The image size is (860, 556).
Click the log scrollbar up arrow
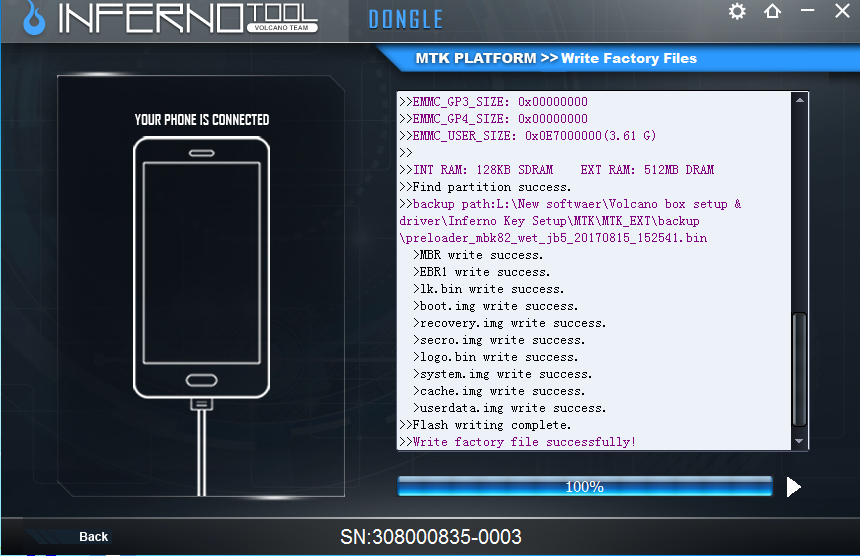coord(800,100)
